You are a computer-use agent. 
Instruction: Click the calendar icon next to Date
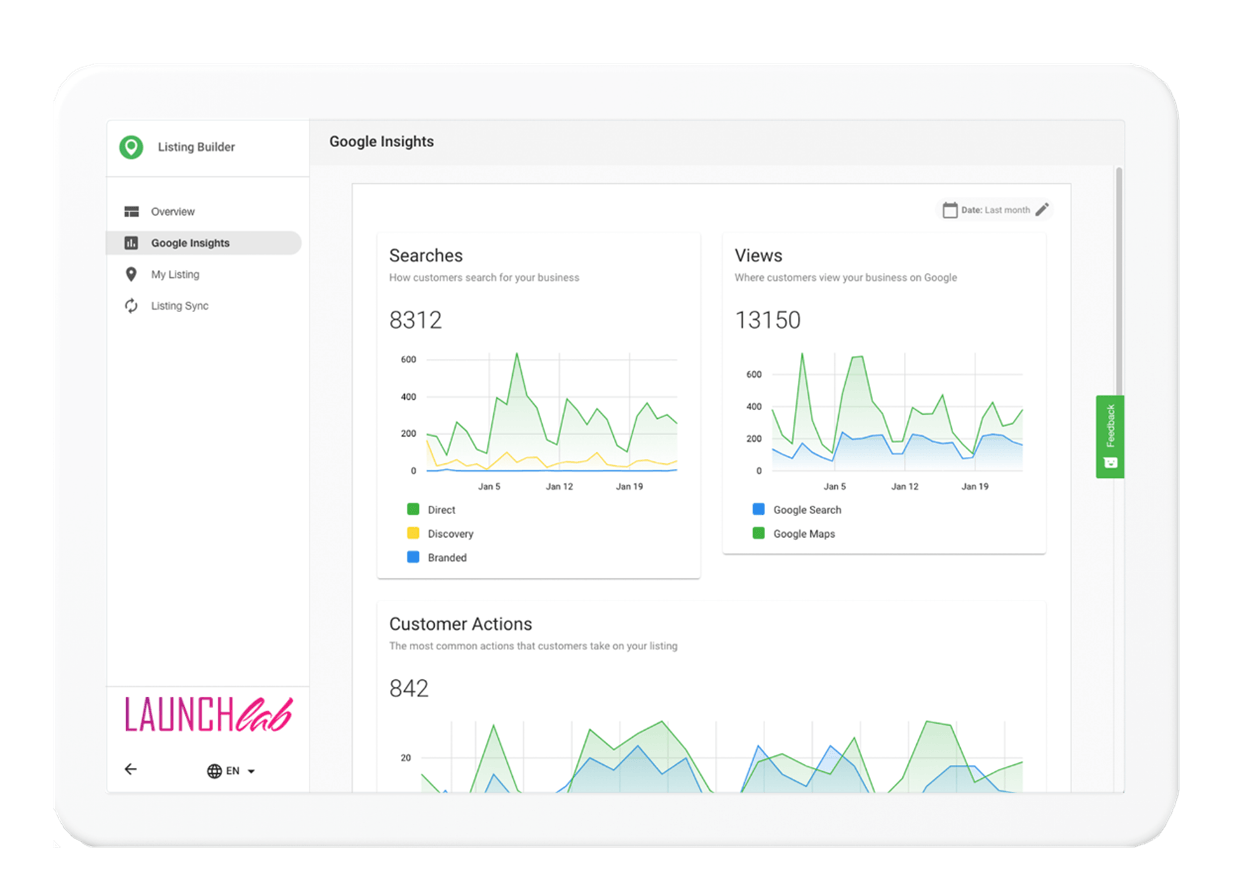coord(950,209)
